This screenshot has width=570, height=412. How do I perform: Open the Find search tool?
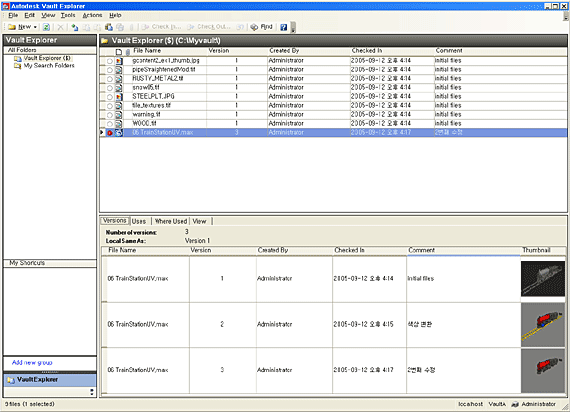(262, 27)
